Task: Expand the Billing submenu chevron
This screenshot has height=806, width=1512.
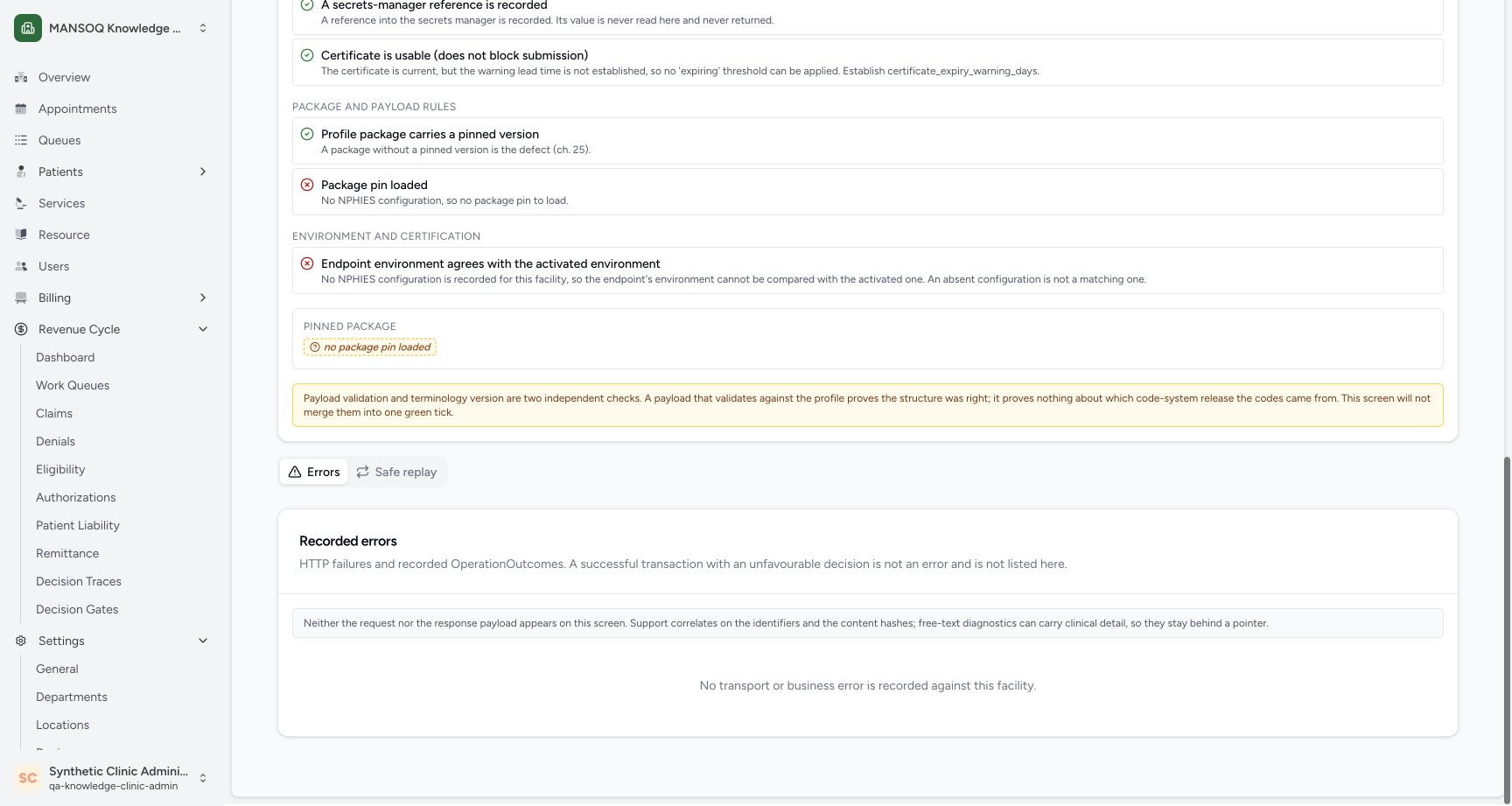Action: coord(203,298)
